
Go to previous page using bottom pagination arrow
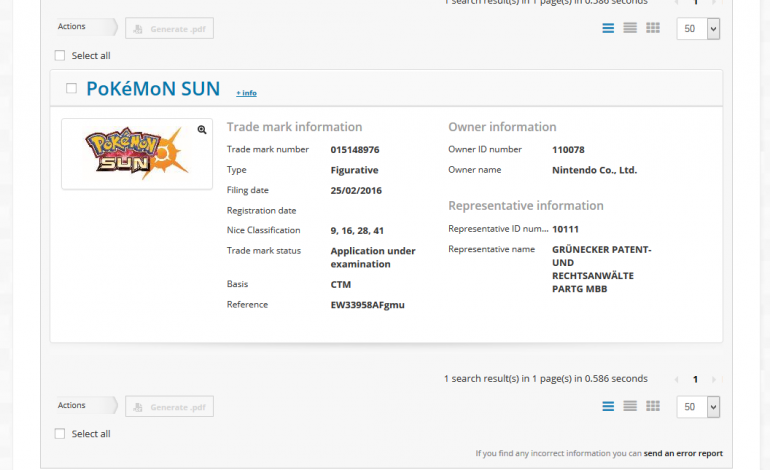point(677,380)
